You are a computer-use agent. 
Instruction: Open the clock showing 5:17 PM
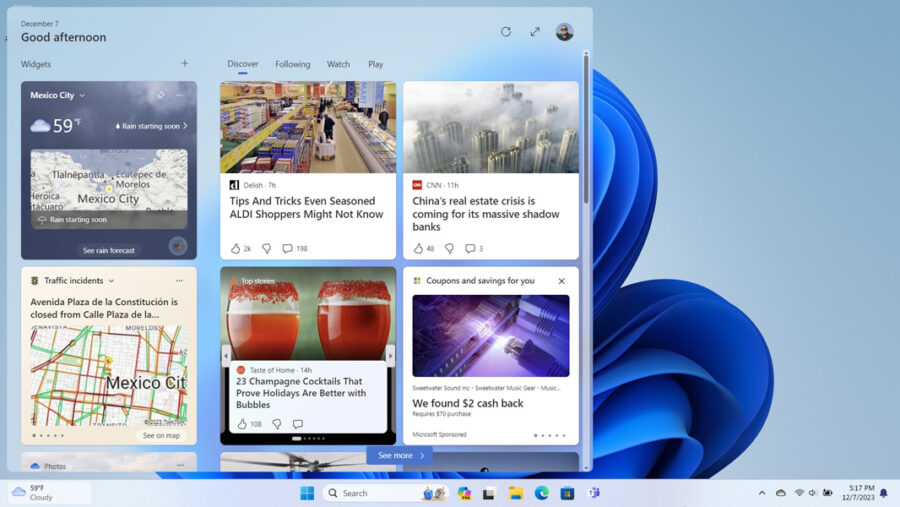[858, 493]
